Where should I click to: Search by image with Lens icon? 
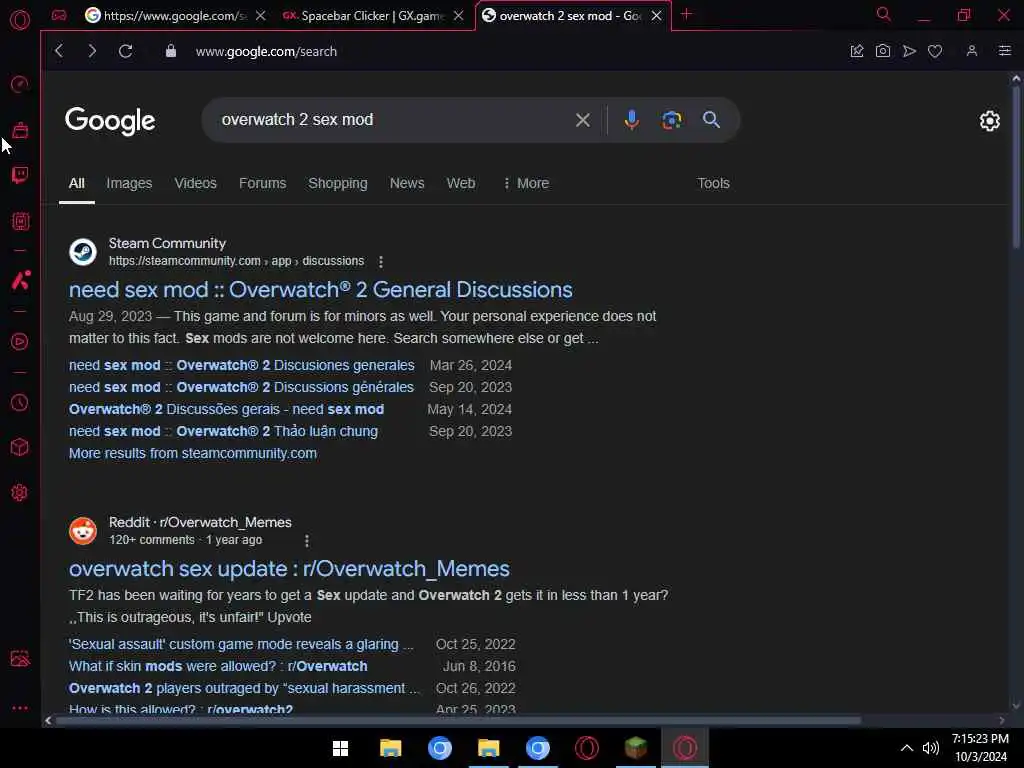(671, 120)
